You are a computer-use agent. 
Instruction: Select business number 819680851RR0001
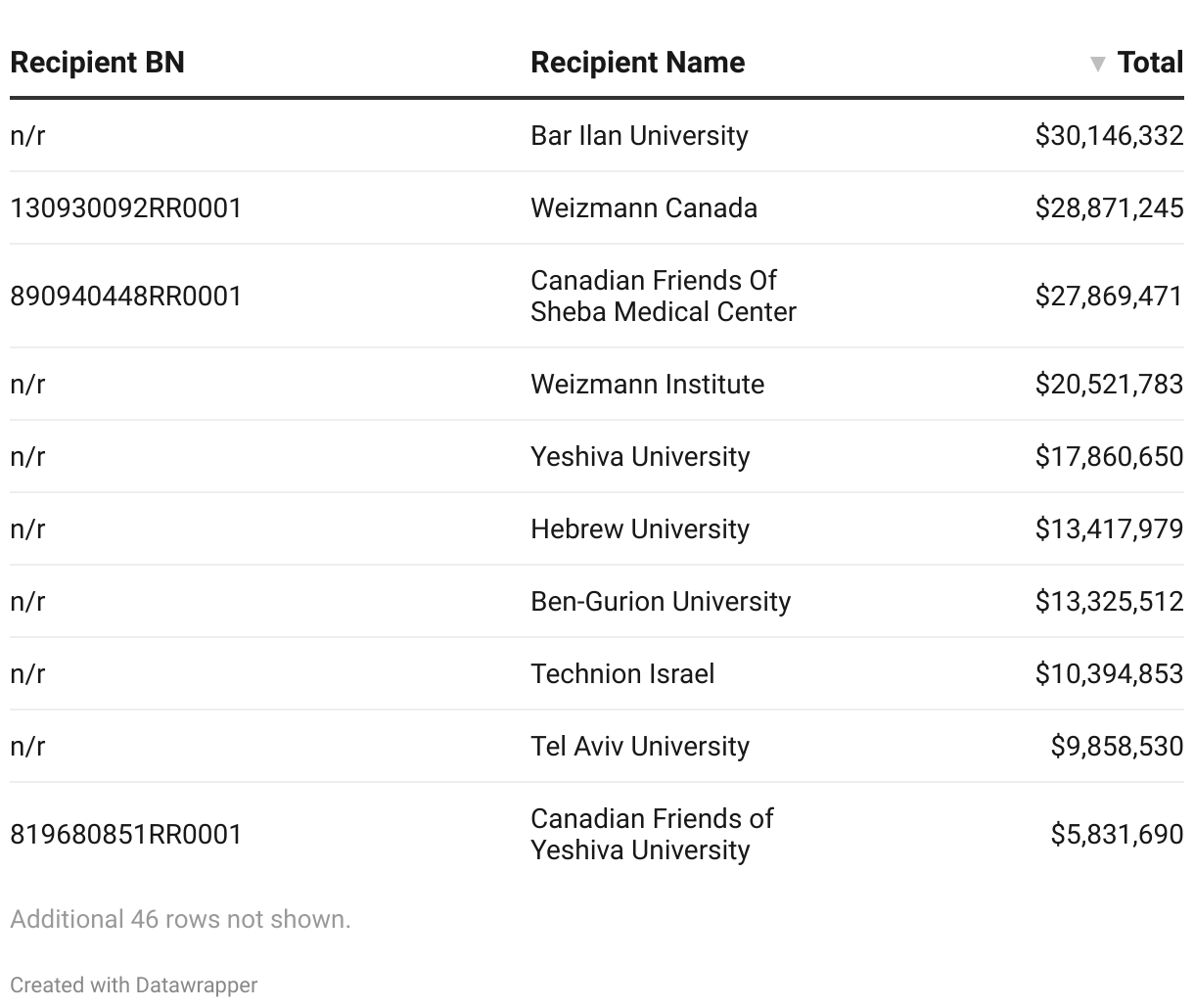click(126, 834)
